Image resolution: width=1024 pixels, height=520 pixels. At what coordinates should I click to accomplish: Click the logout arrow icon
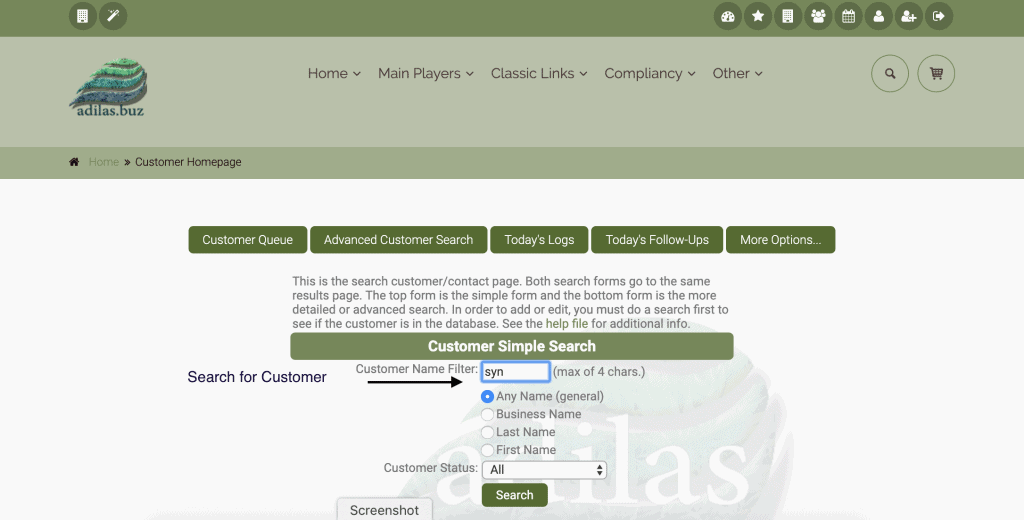click(938, 16)
